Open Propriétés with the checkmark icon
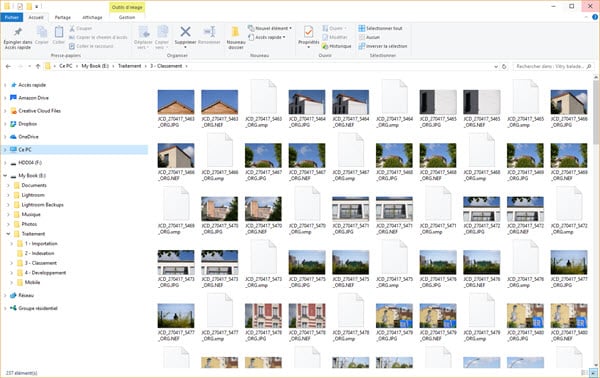This screenshot has height=378, width=600. pos(308,31)
